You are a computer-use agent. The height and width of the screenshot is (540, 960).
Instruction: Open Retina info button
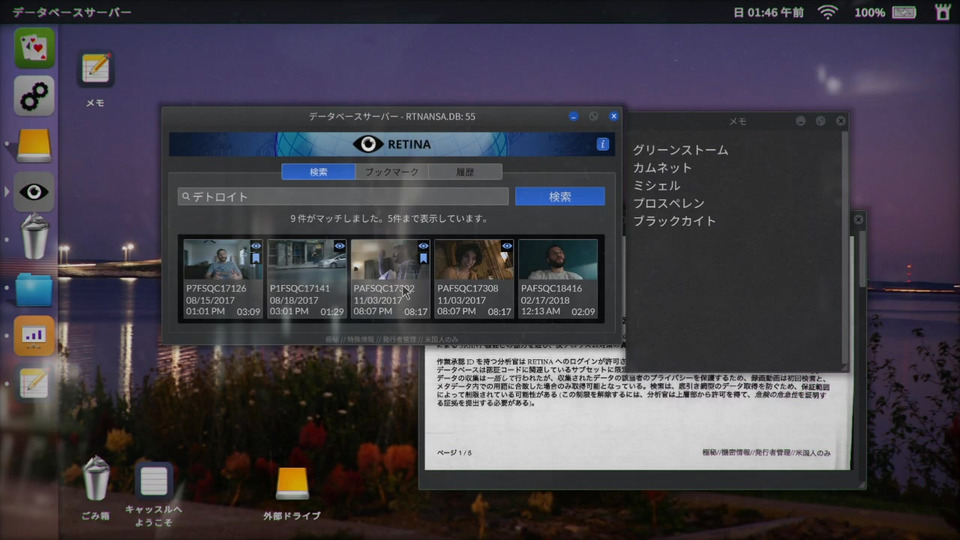click(x=602, y=144)
